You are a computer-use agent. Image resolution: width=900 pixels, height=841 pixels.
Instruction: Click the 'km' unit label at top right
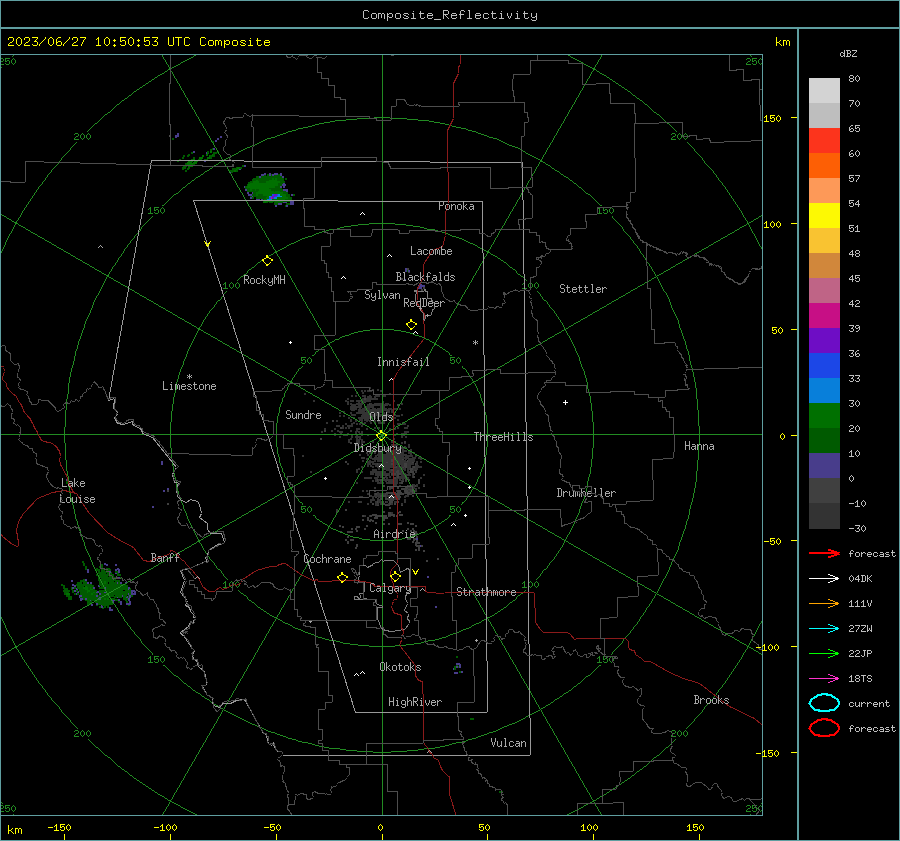tap(782, 42)
